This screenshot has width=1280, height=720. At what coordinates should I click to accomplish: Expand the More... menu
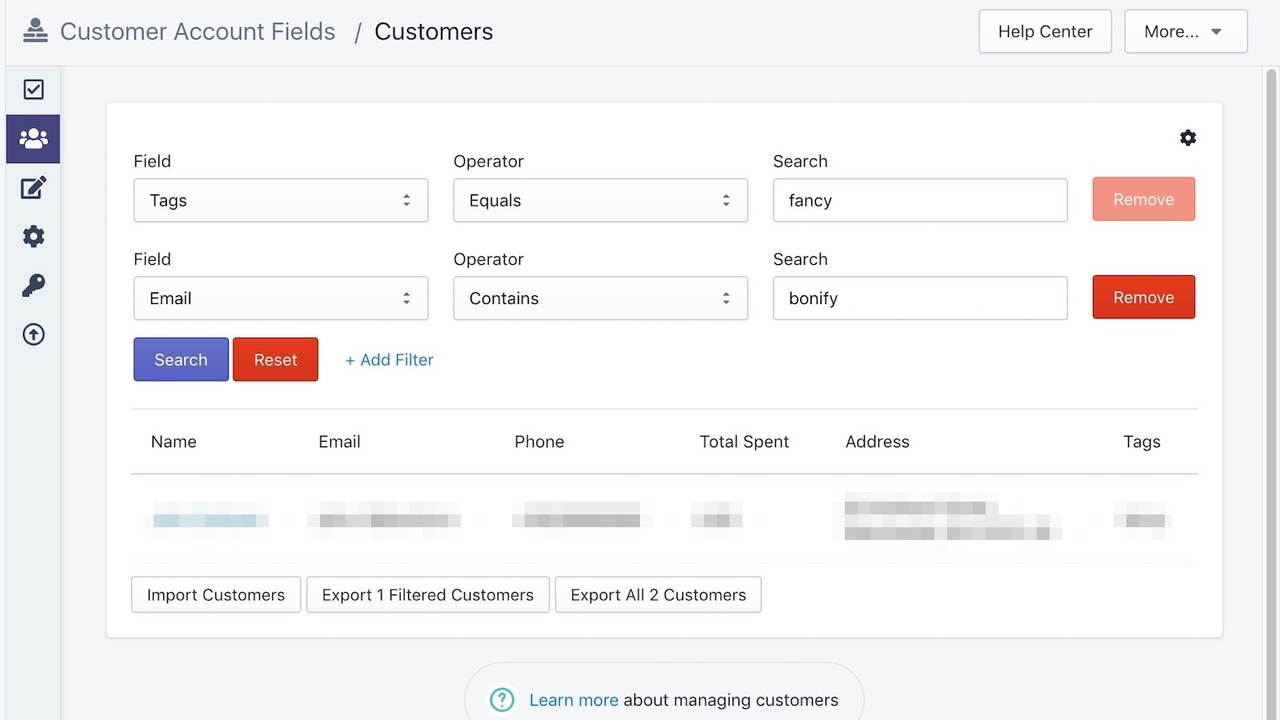(1185, 31)
